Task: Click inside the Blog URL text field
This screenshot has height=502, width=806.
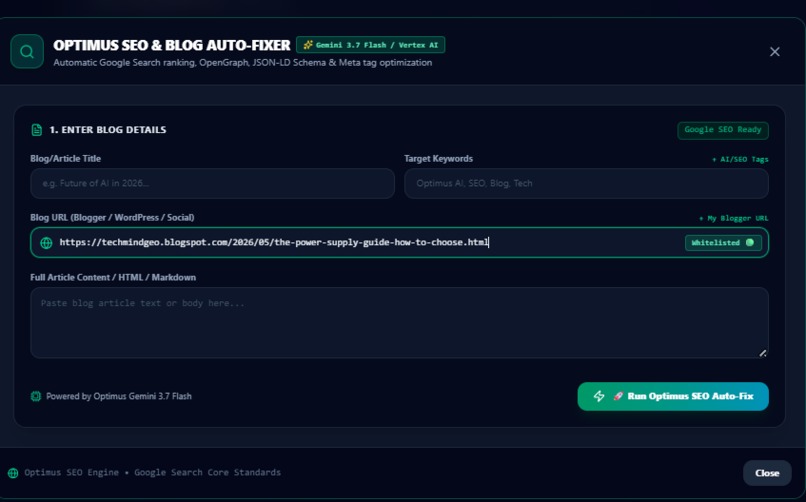Action: [399, 243]
